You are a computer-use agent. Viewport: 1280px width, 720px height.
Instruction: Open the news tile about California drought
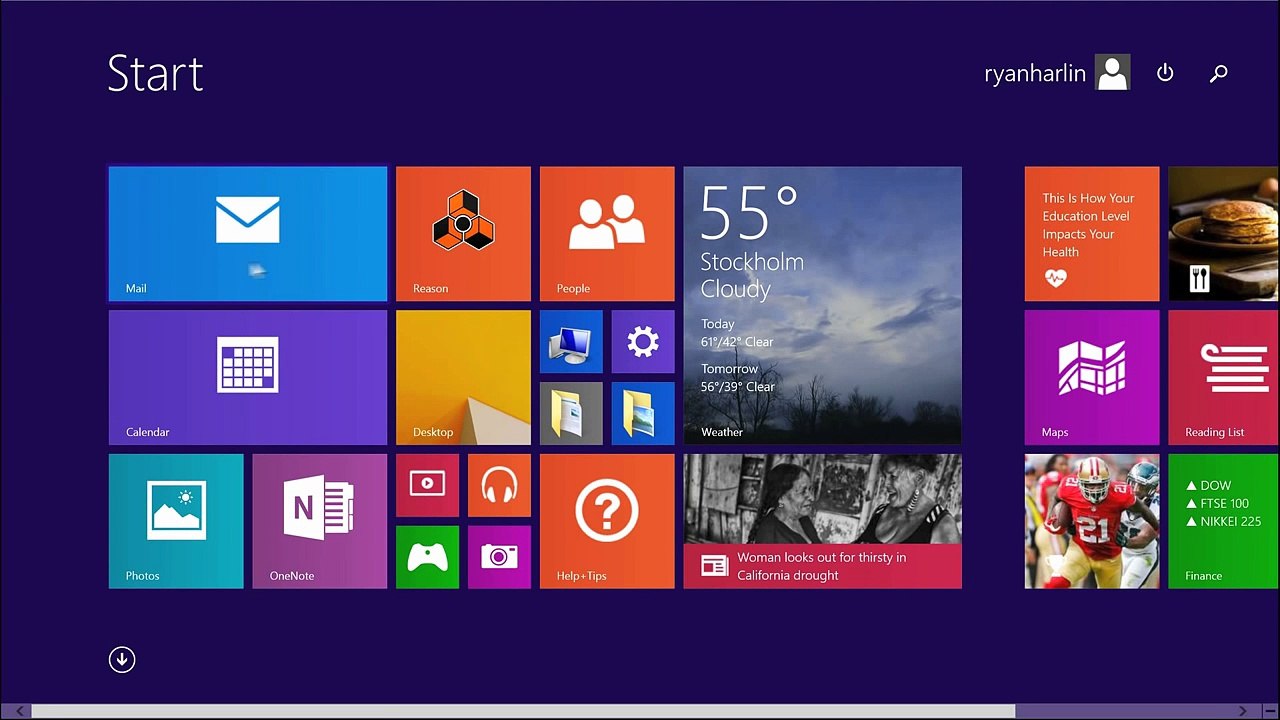(x=823, y=521)
